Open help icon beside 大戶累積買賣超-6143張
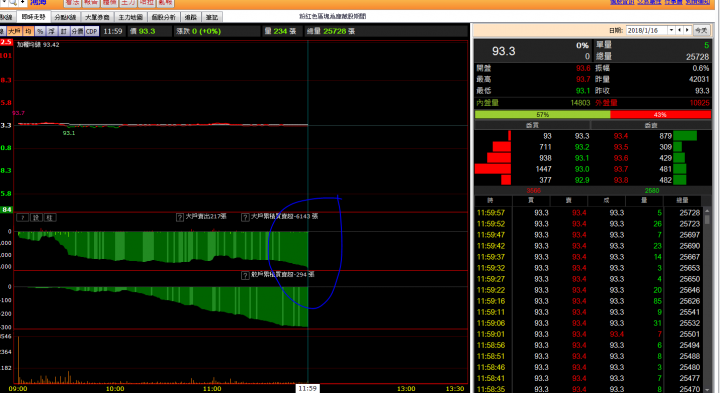Viewport: 720px width, 393px height. [245, 217]
